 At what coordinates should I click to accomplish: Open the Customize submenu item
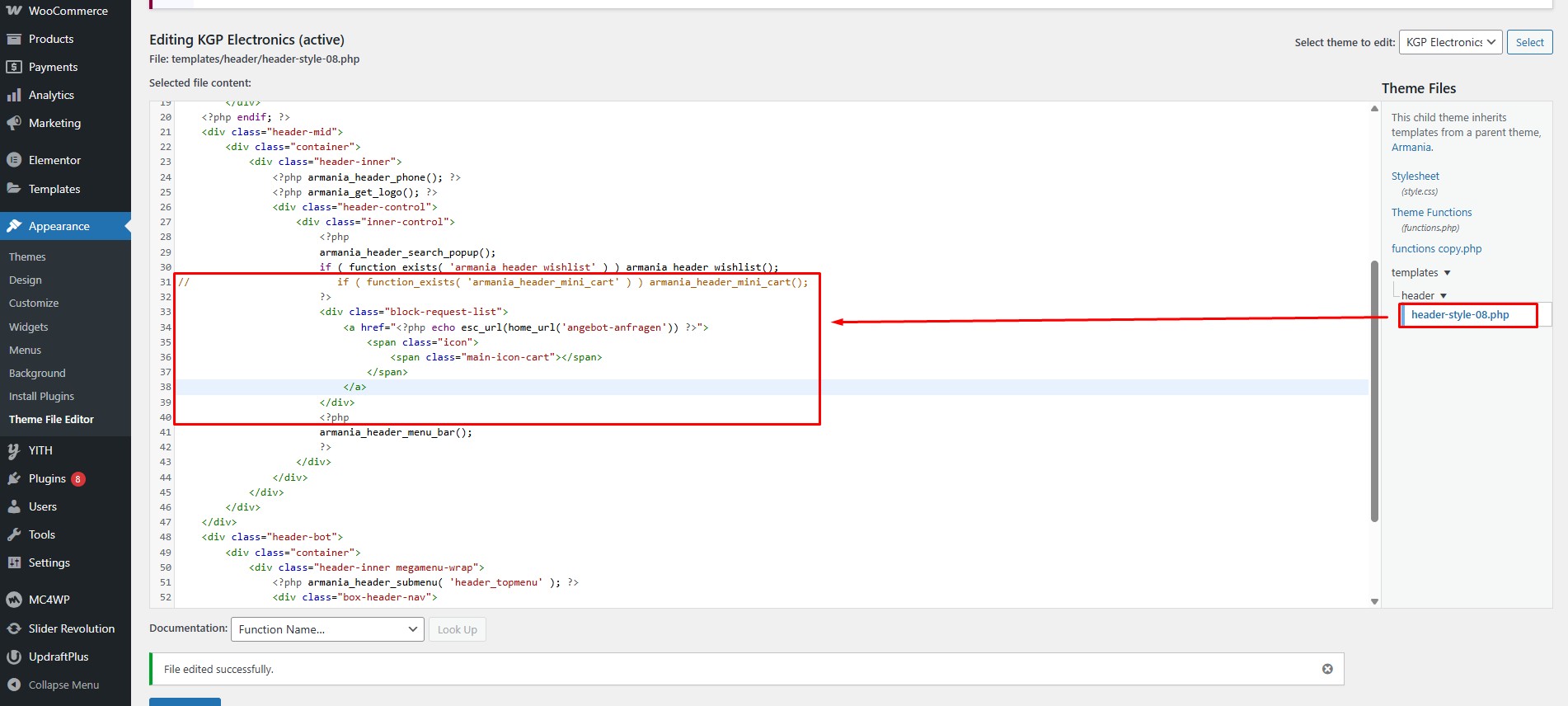pos(34,304)
